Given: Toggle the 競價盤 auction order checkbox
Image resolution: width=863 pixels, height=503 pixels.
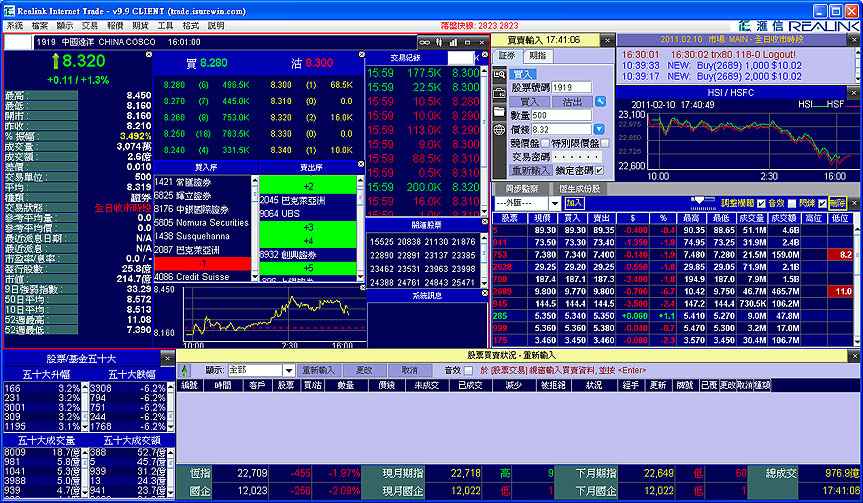Looking at the screenshot, I should [x=545, y=143].
